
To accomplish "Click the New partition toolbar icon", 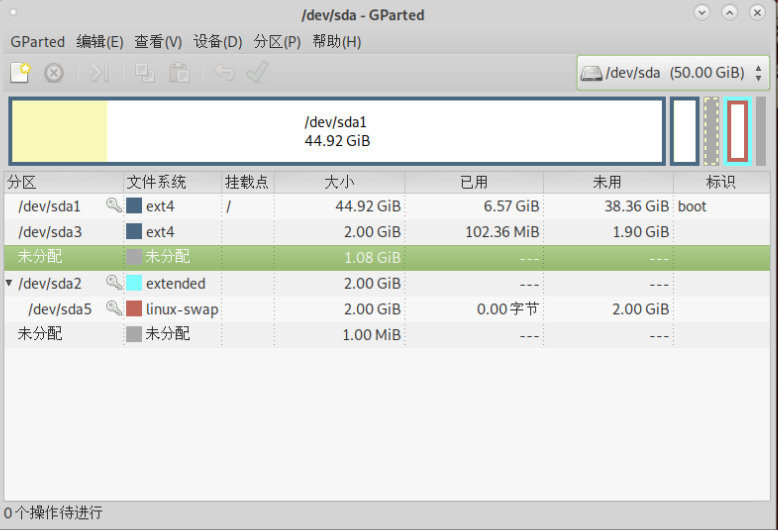I will pos(20,73).
